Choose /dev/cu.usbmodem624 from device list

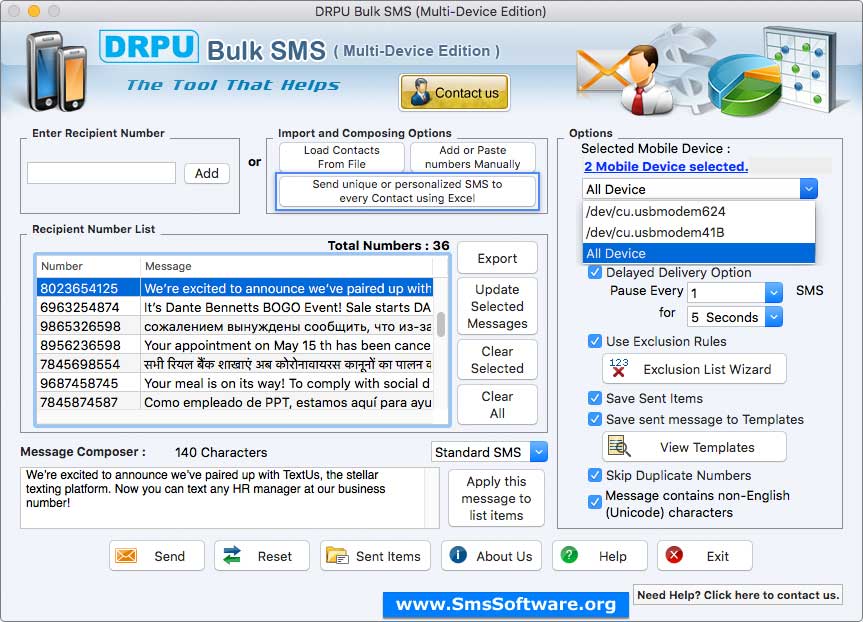click(698, 211)
